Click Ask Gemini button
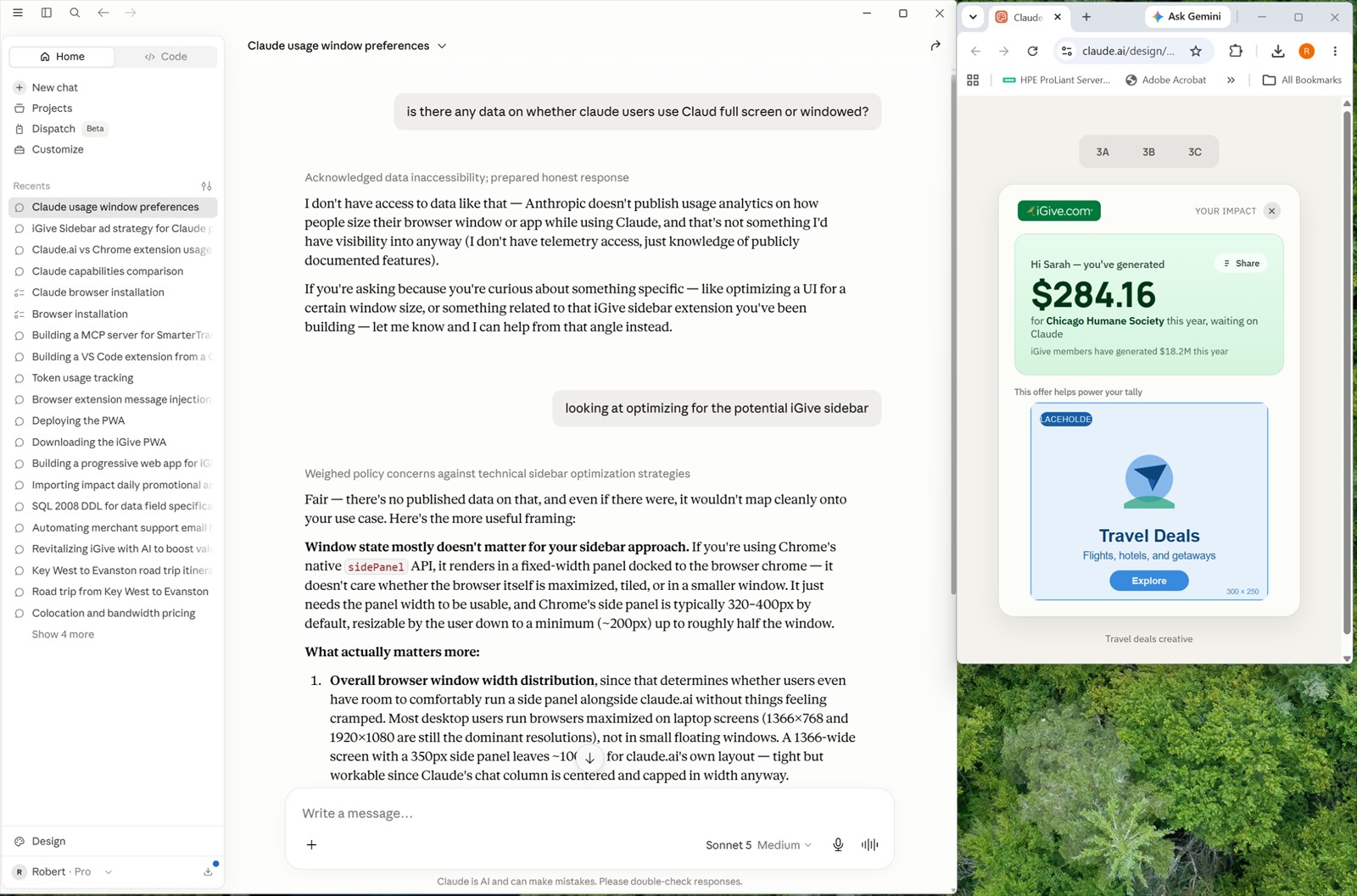This screenshot has width=1357, height=896. tap(1186, 17)
